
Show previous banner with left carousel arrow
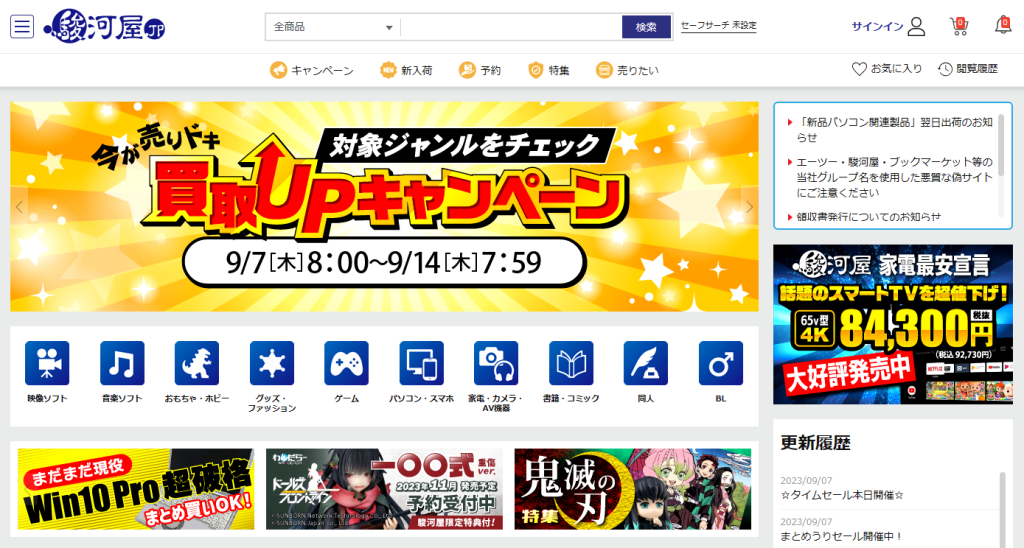pyautogui.click(x=19, y=208)
